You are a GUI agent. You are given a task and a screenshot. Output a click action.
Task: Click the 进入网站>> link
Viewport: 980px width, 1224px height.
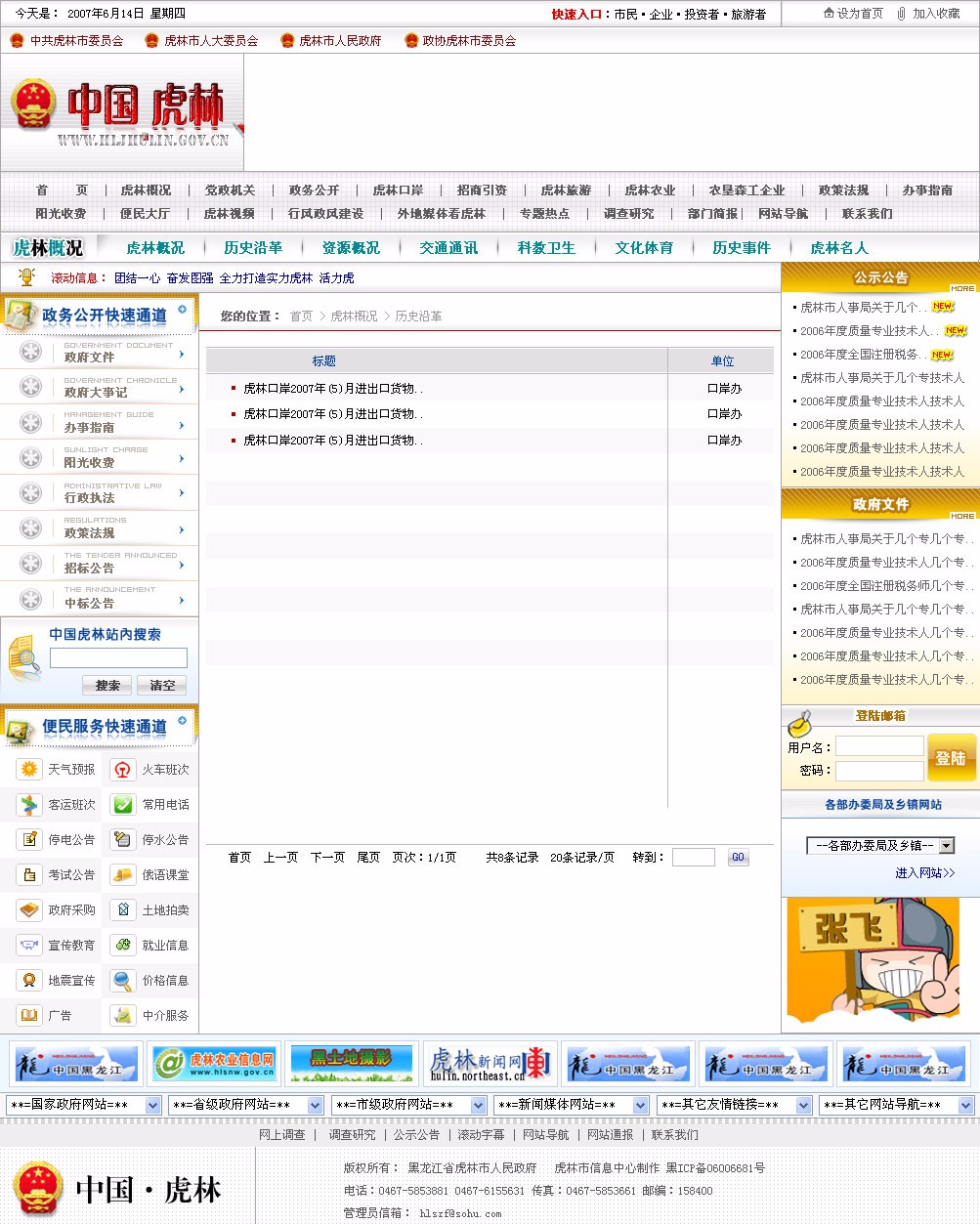coord(924,873)
